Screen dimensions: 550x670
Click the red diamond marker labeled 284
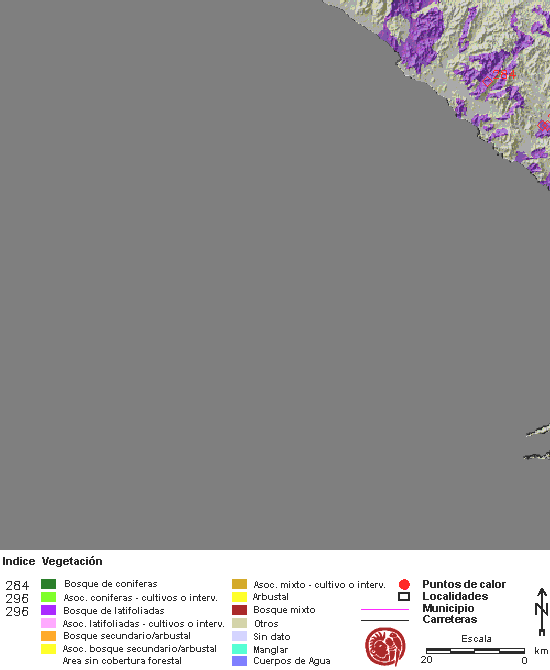coord(487,81)
